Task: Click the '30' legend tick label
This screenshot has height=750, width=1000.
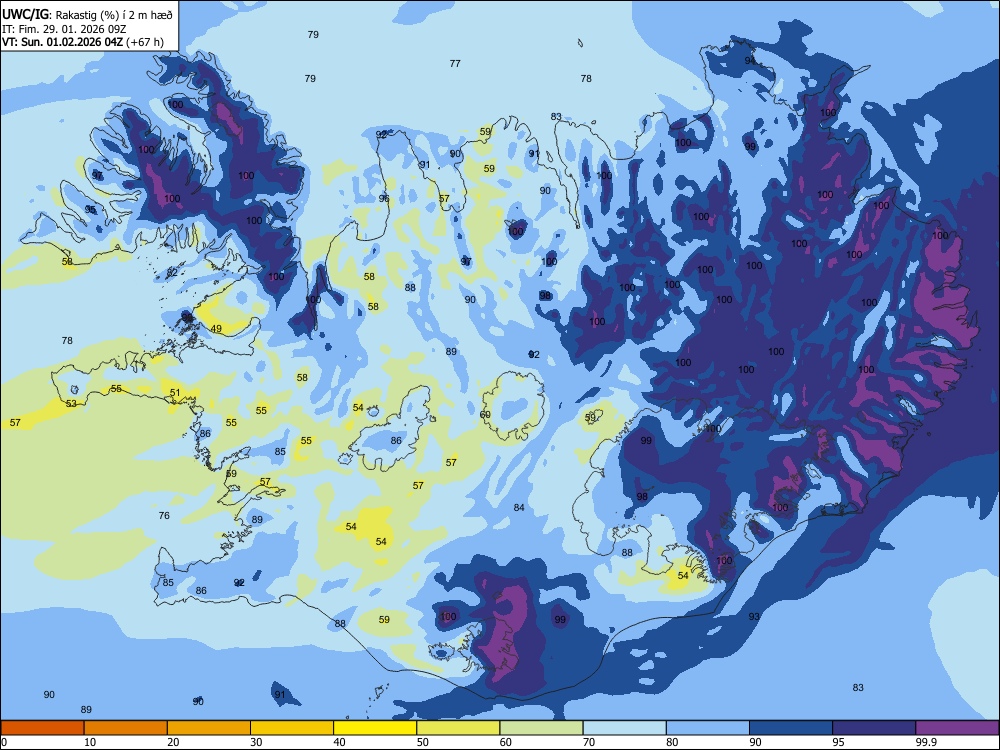Action: pyautogui.click(x=256, y=742)
